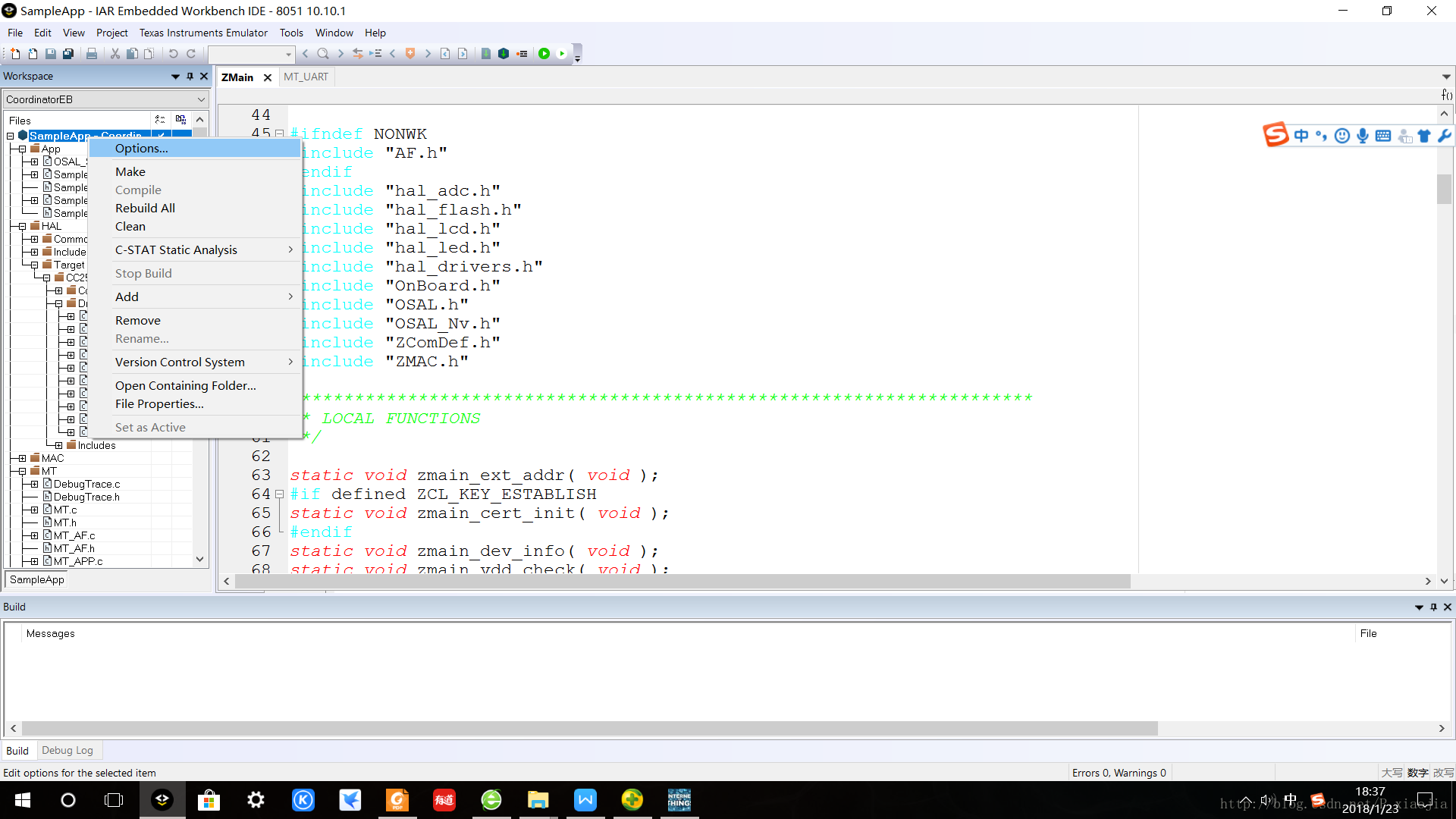This screenshot has height=819, width=1456.
Task: Choose File Properties... from context menu
Action: tap(195, 404)
